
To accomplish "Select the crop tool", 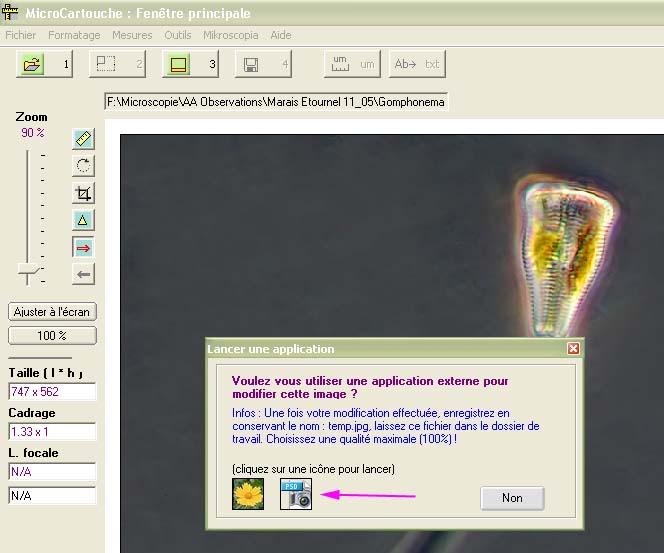I will pyautogui.click(x=83, y=194).
